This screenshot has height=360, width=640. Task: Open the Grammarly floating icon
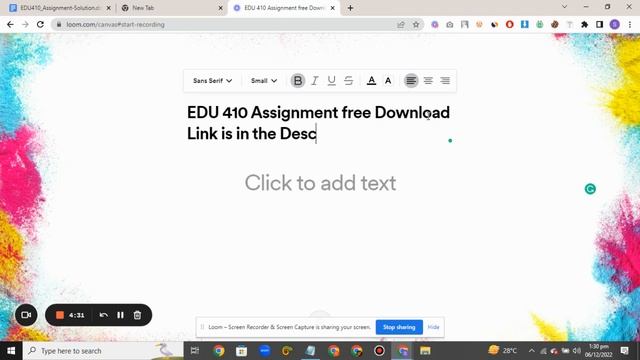pos(590,189)
